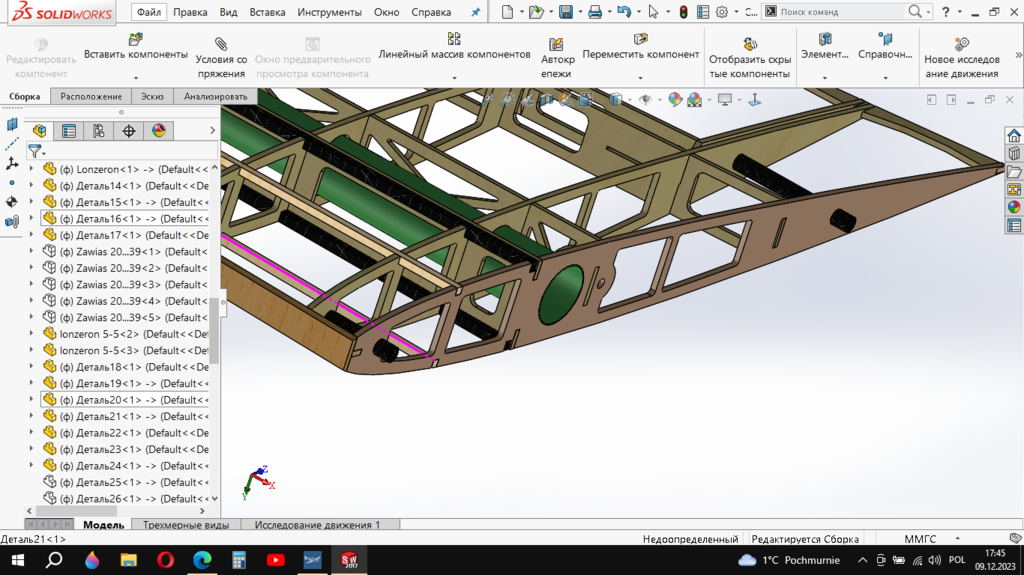This screenshot has width=1024, height=575.
Task: Switch to the Эскиз tab
Action: tap(152, 97)
